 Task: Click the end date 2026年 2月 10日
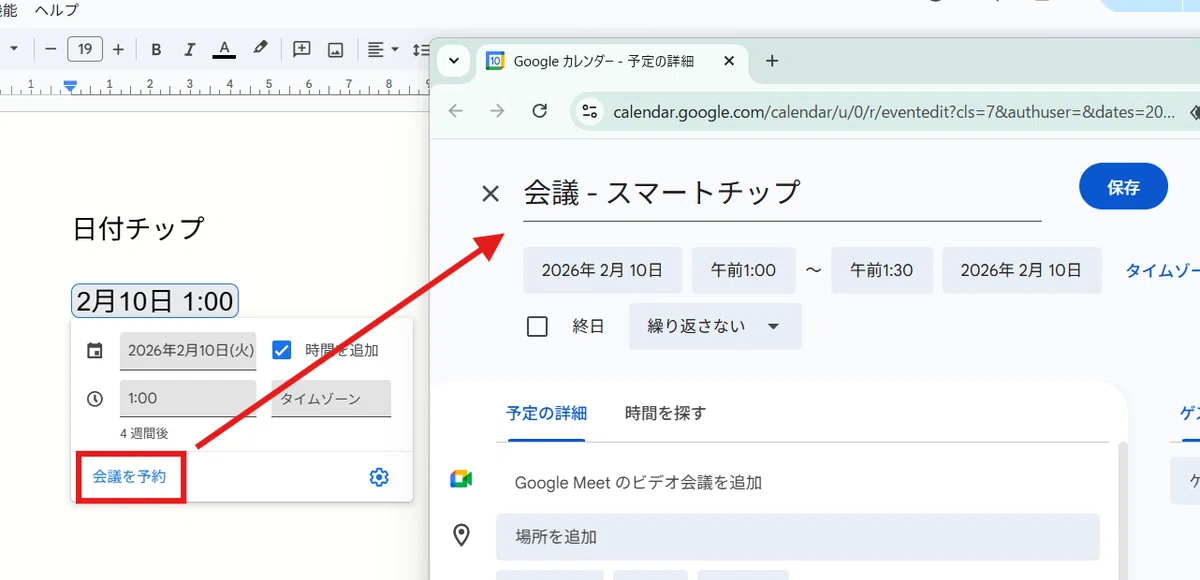point(1022,270)
